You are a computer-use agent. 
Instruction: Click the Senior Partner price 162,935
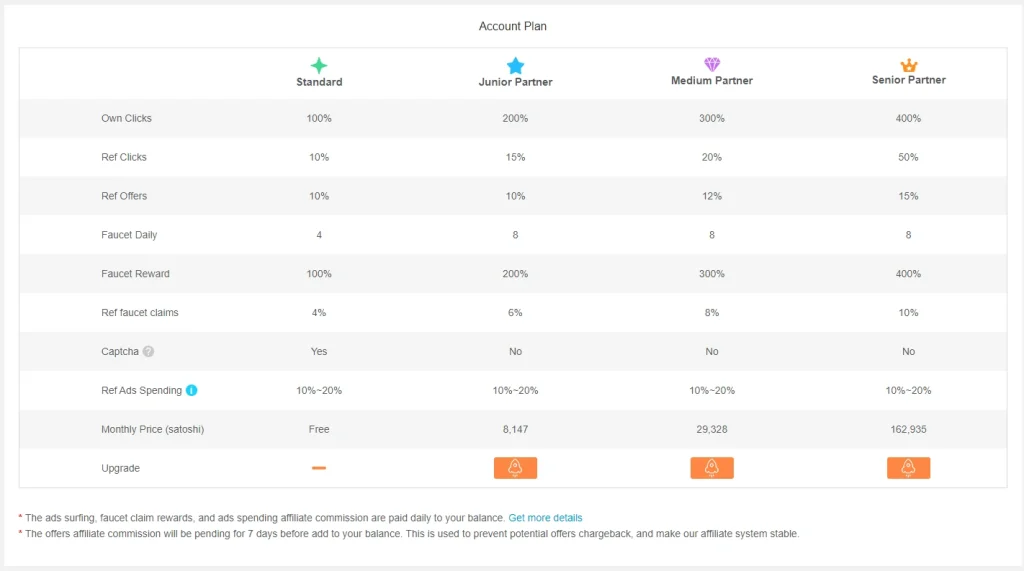click(x=908, y=429)
